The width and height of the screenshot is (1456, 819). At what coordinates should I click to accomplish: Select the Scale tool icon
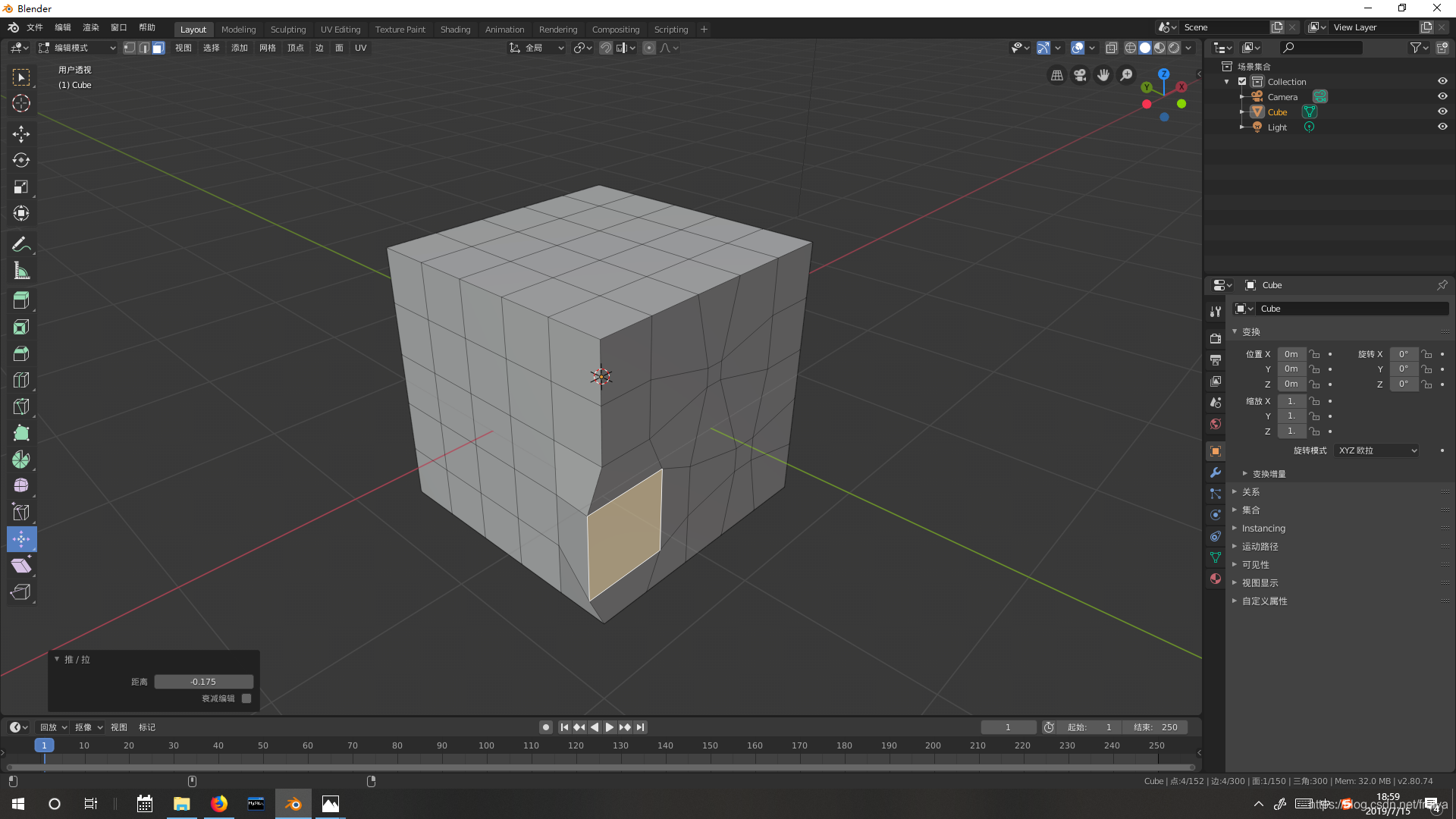21,187
